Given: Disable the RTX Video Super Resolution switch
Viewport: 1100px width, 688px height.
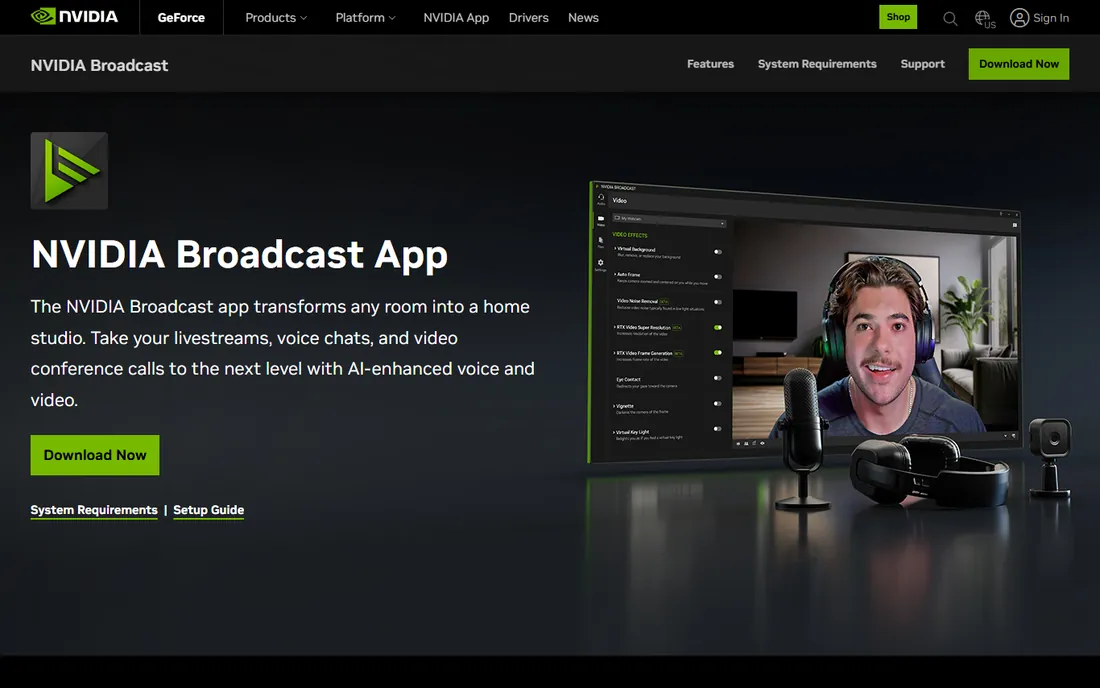Looking at the screenshot, I should coord(718,328).
